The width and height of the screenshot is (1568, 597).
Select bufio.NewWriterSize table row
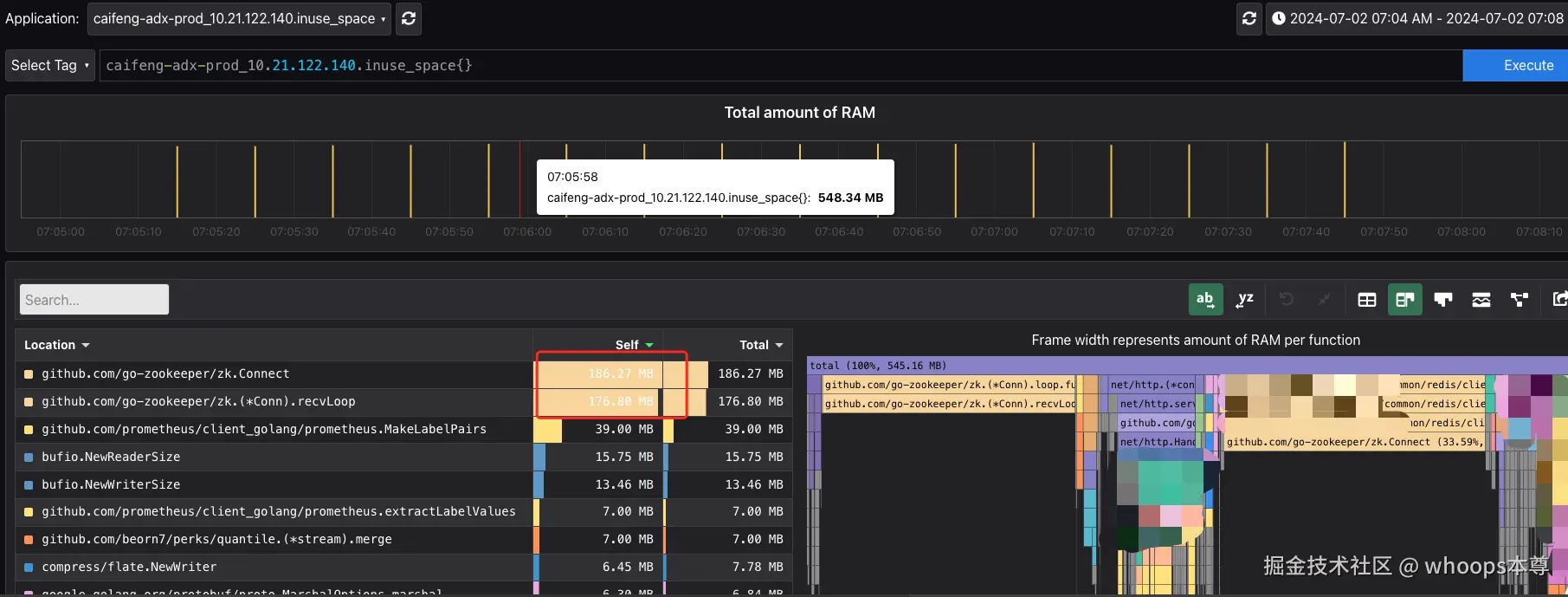coord(403,485)
